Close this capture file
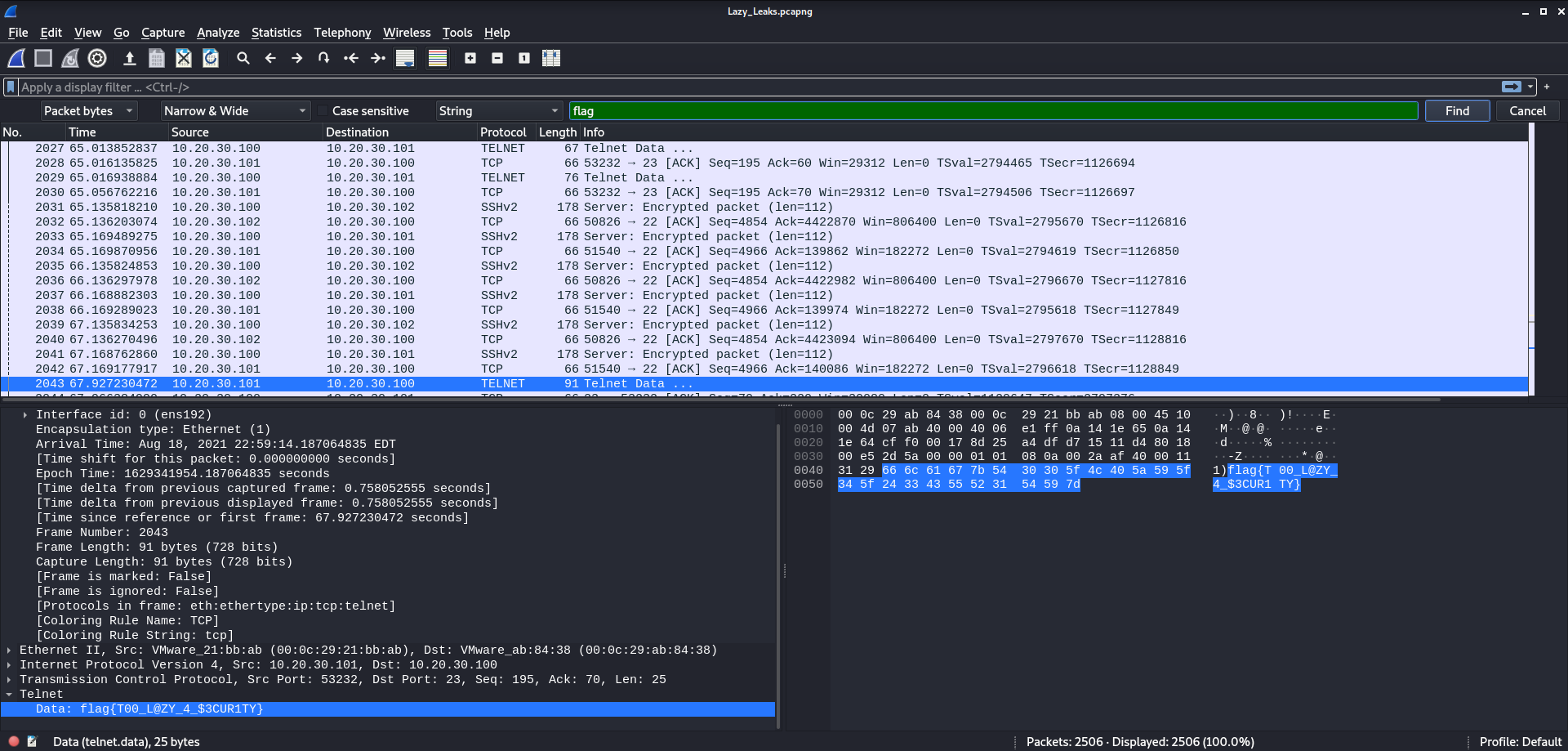 (184, 58)
